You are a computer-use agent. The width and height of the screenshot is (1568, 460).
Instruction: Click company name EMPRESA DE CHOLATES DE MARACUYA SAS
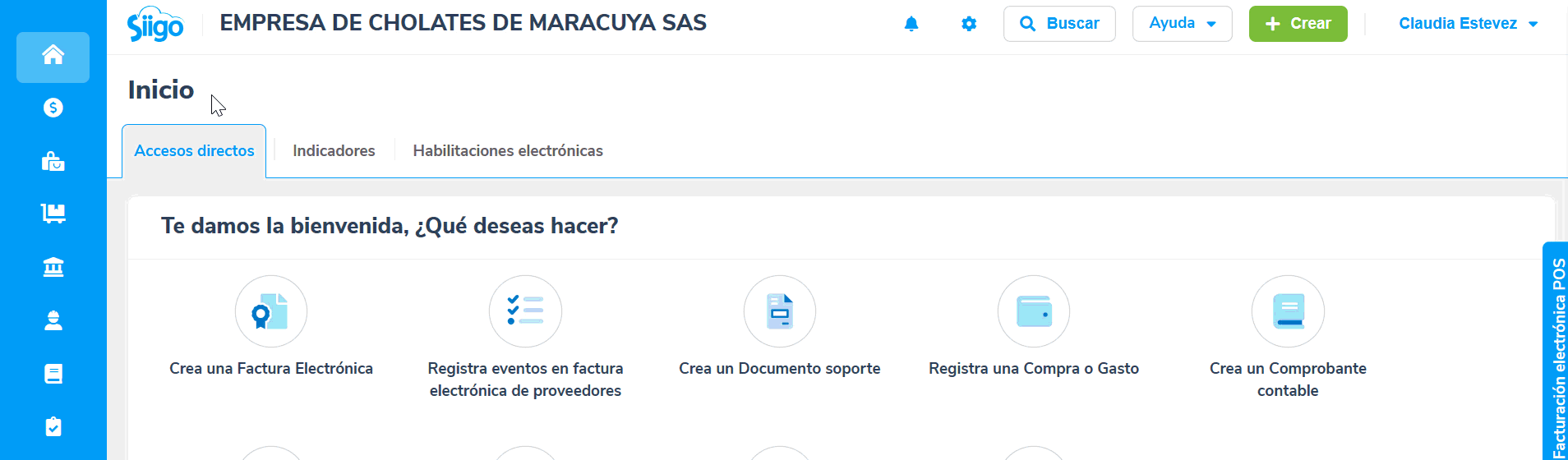pyautogui.click(x=463, y=23)
